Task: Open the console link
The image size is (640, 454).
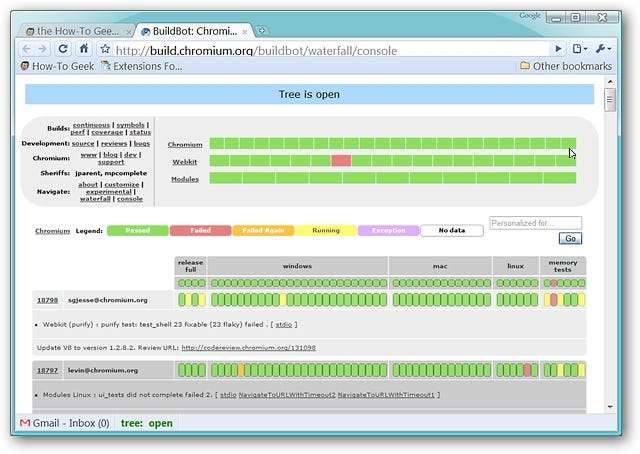Action: (130, 199)
